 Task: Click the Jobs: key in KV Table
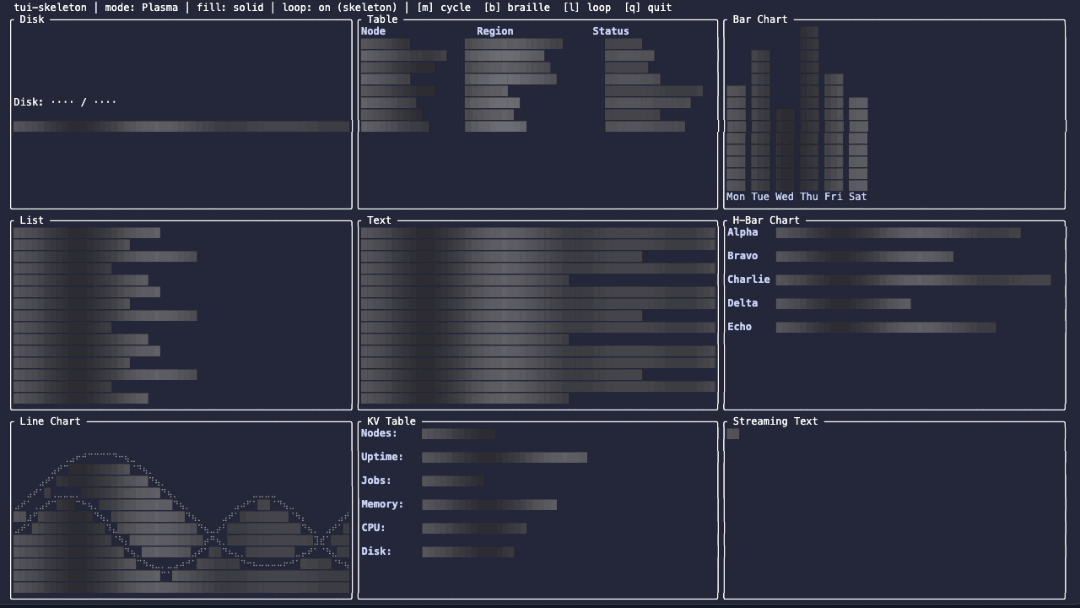pyautogui.click(x=376, y=481)
